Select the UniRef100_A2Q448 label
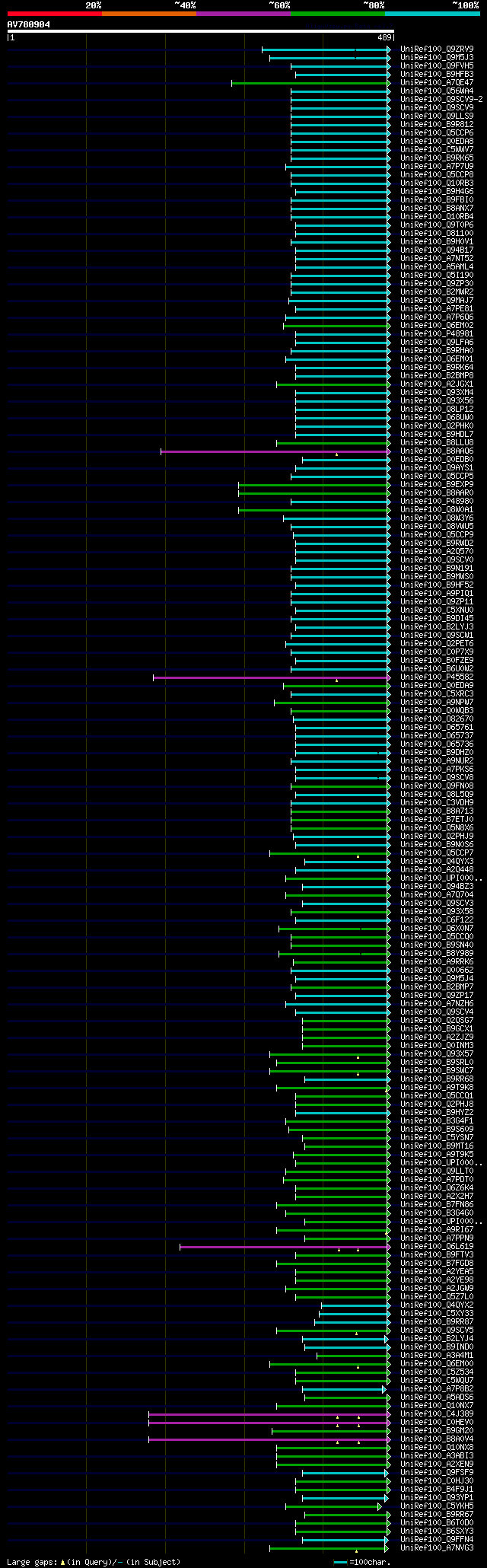The image size is (487, 1568). coord(437,869)
